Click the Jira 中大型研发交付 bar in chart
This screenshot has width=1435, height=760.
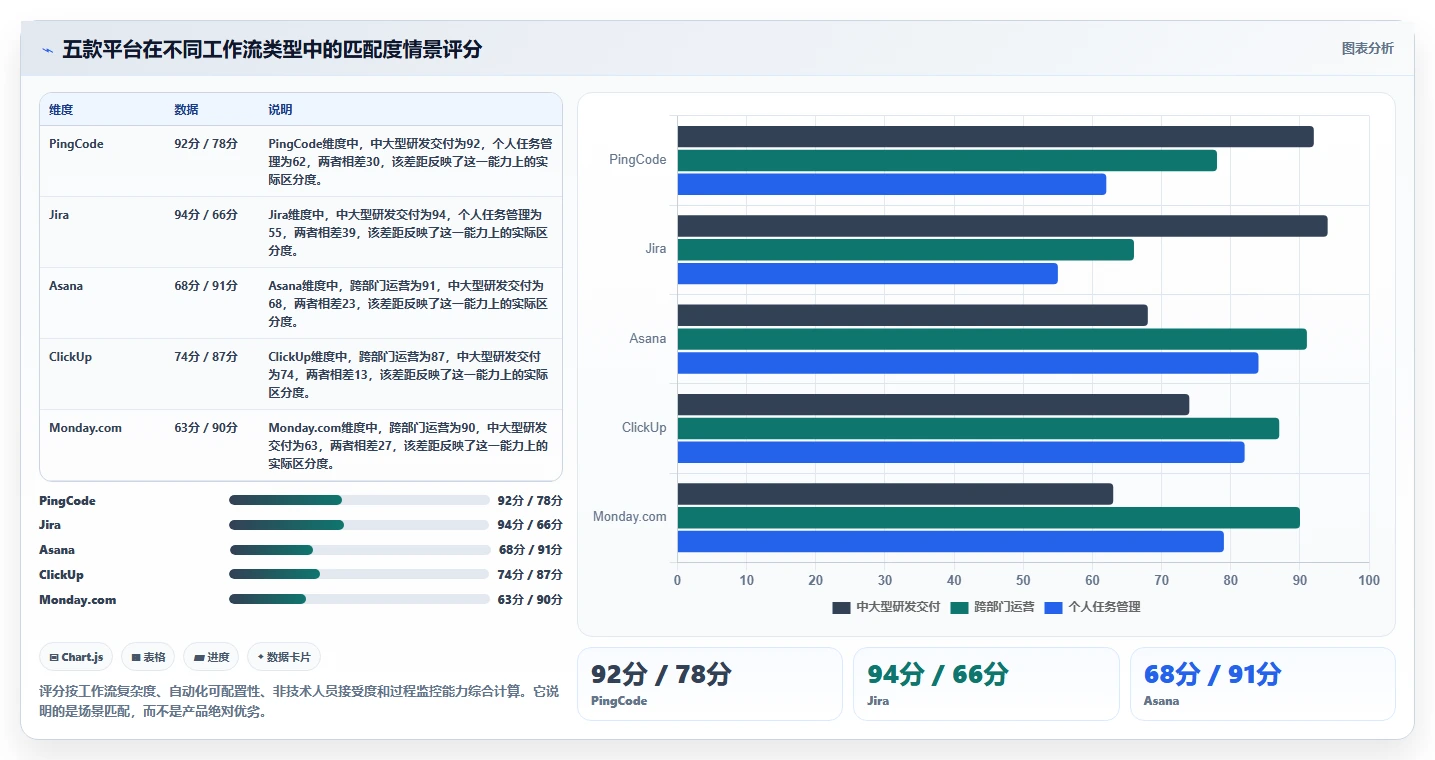(x=1002, y=226)
